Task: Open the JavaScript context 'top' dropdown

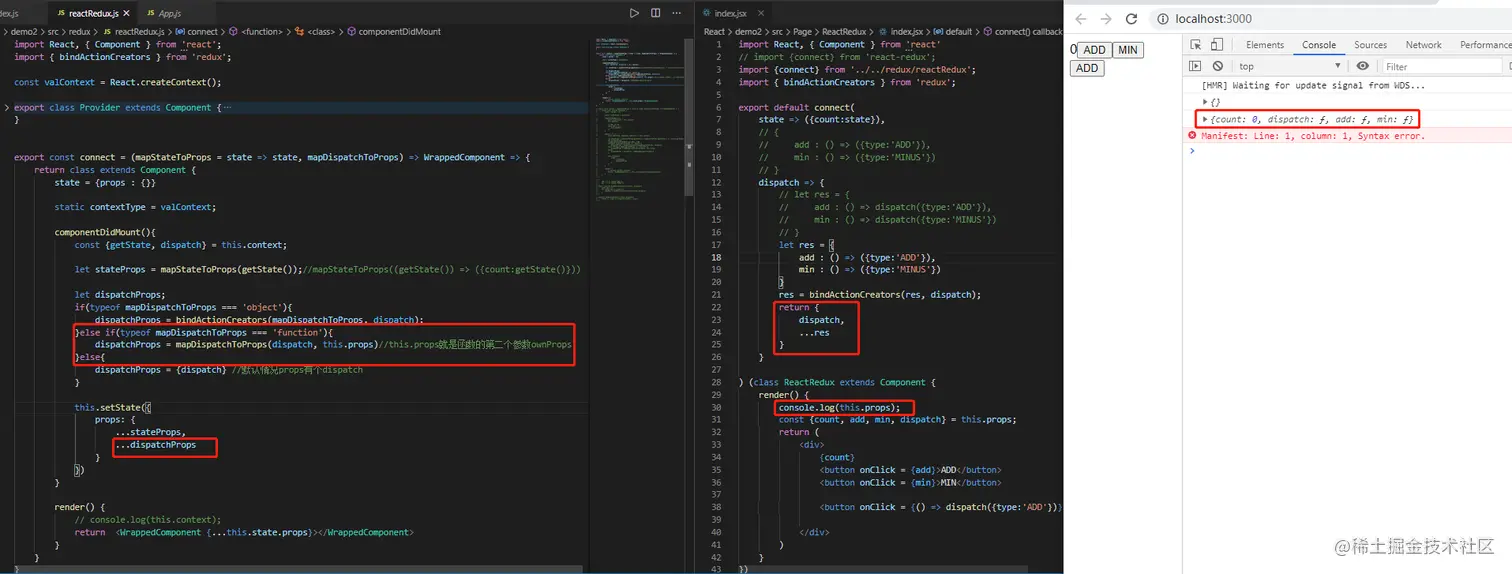Action: (1289, 66)
